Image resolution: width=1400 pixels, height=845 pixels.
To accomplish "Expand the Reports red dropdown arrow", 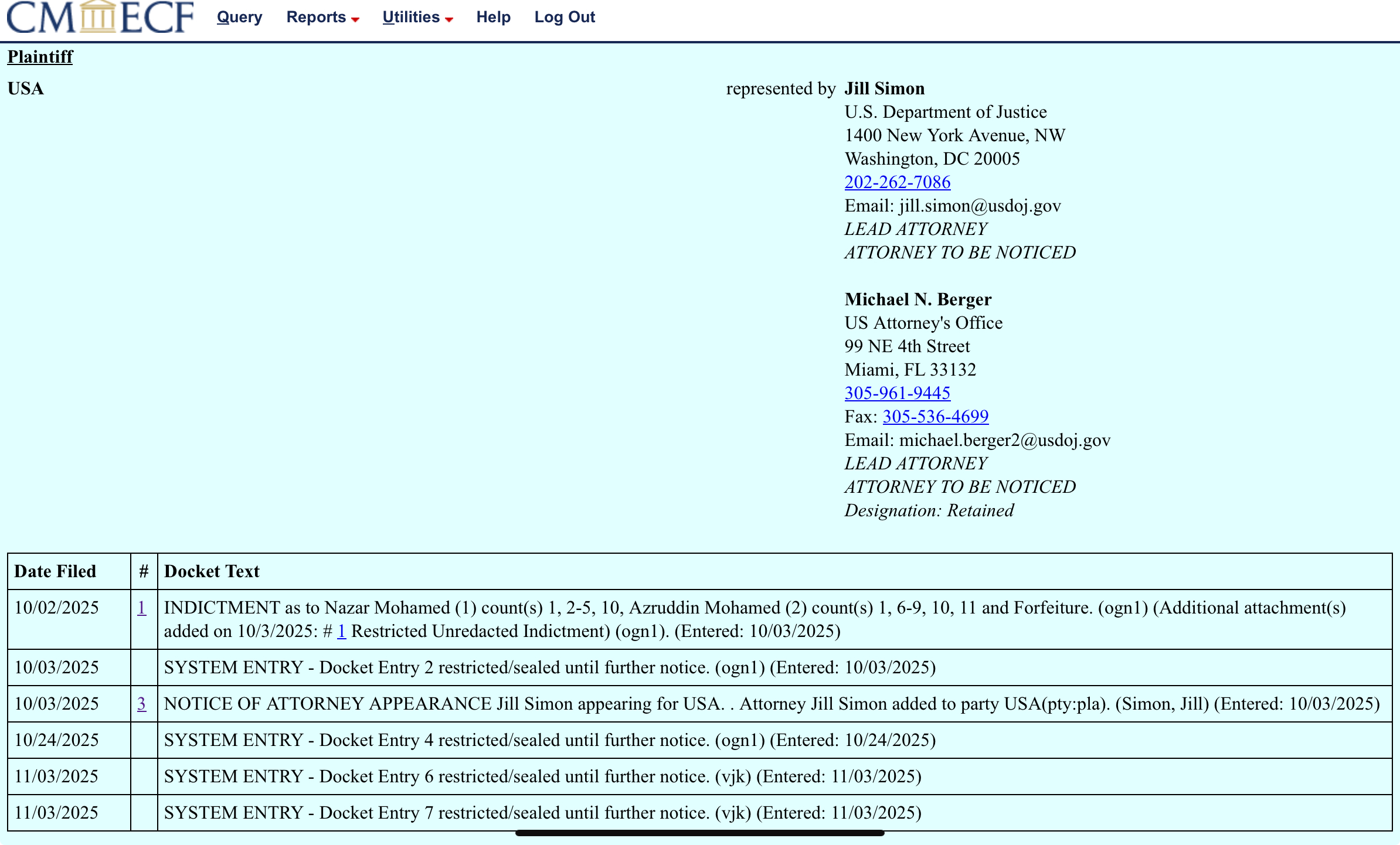I will click(x=355, y=20).
